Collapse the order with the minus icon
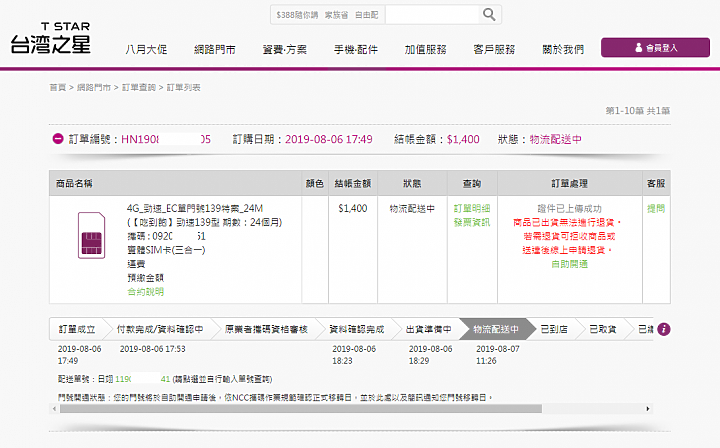720x448 pixels. point(58,139)
